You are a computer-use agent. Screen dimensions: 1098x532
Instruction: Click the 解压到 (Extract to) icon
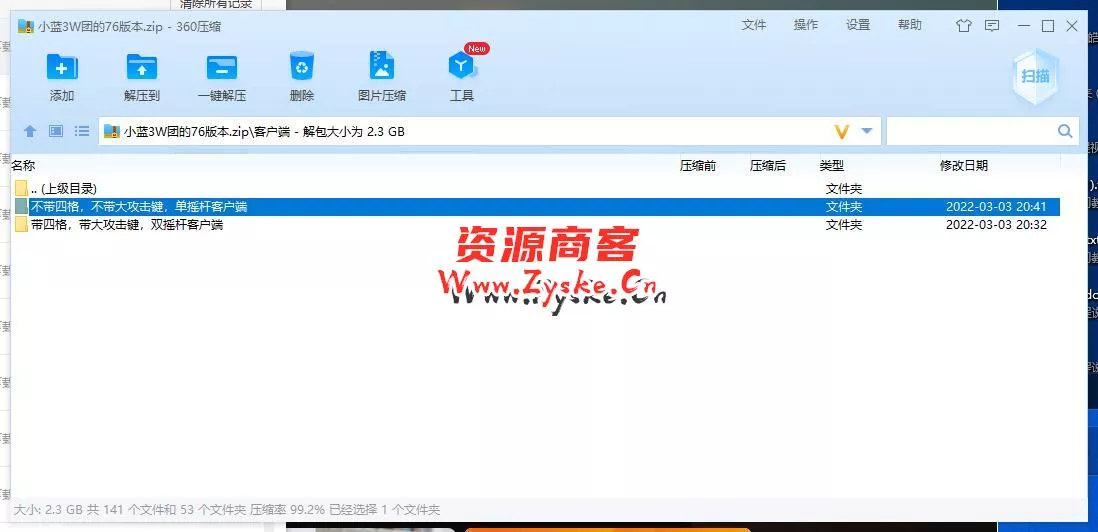[x=142, y=68]
